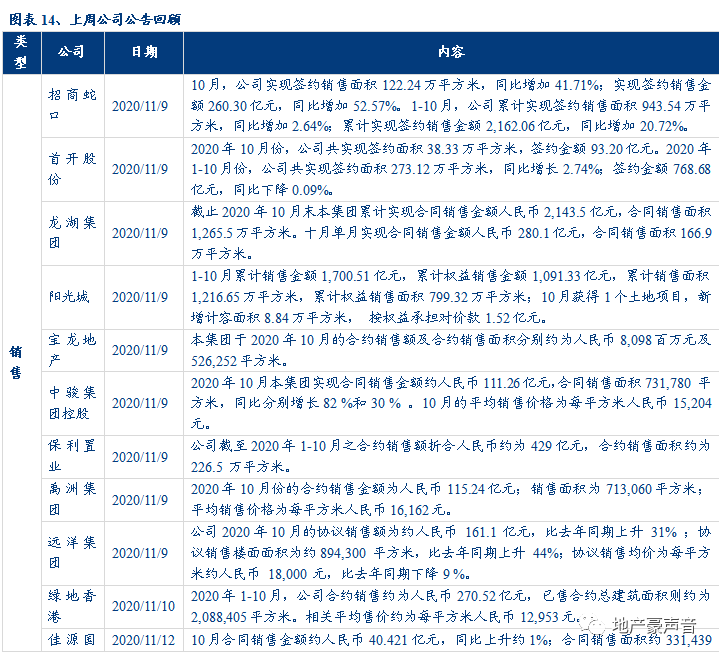719x656 pixels.
Task: Click the 公司 column header
Action: pyautogui.click(x=72, y=52)
